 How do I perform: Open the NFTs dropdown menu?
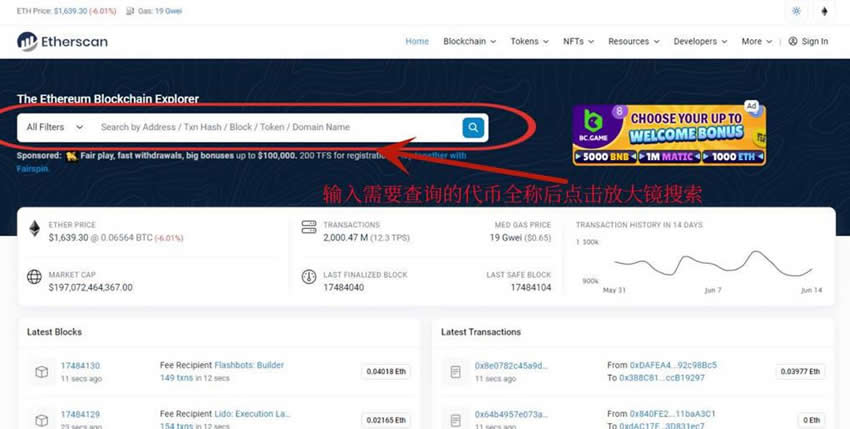pos(578,41)
